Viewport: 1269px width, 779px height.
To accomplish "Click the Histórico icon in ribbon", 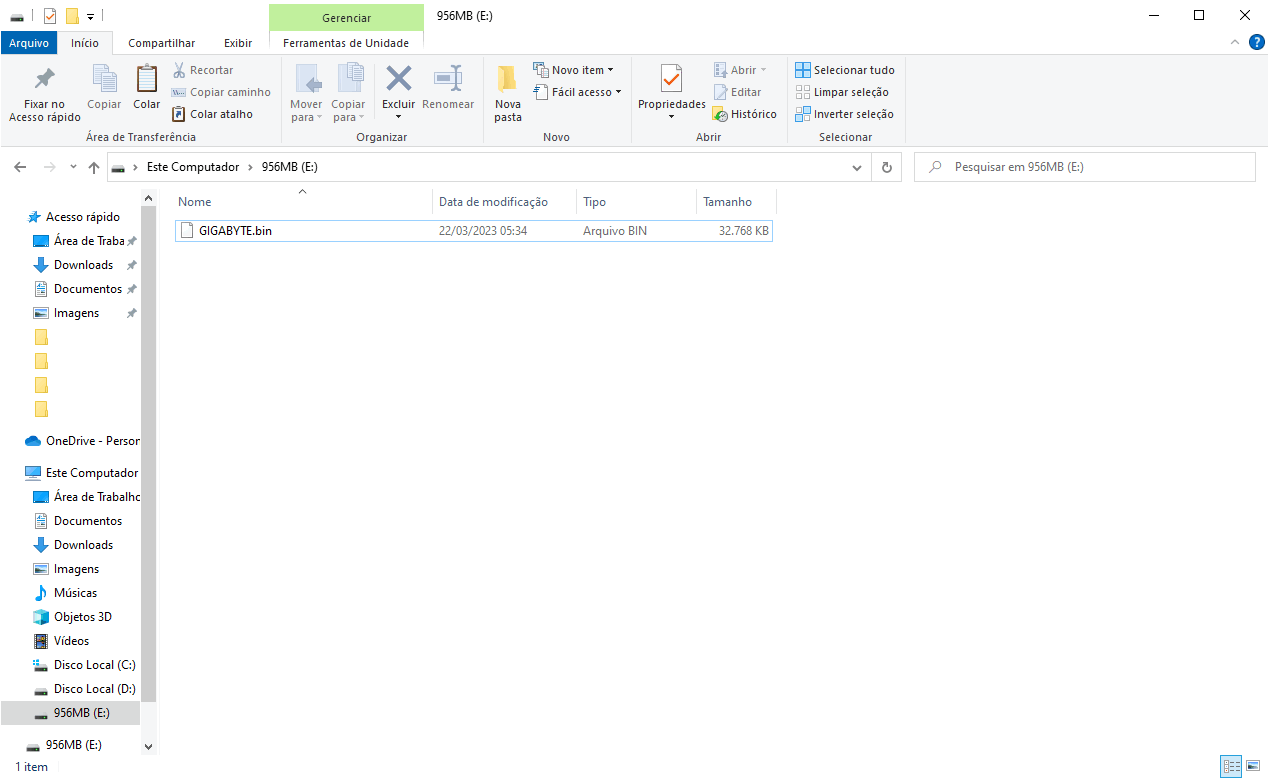I will point(720,114).
